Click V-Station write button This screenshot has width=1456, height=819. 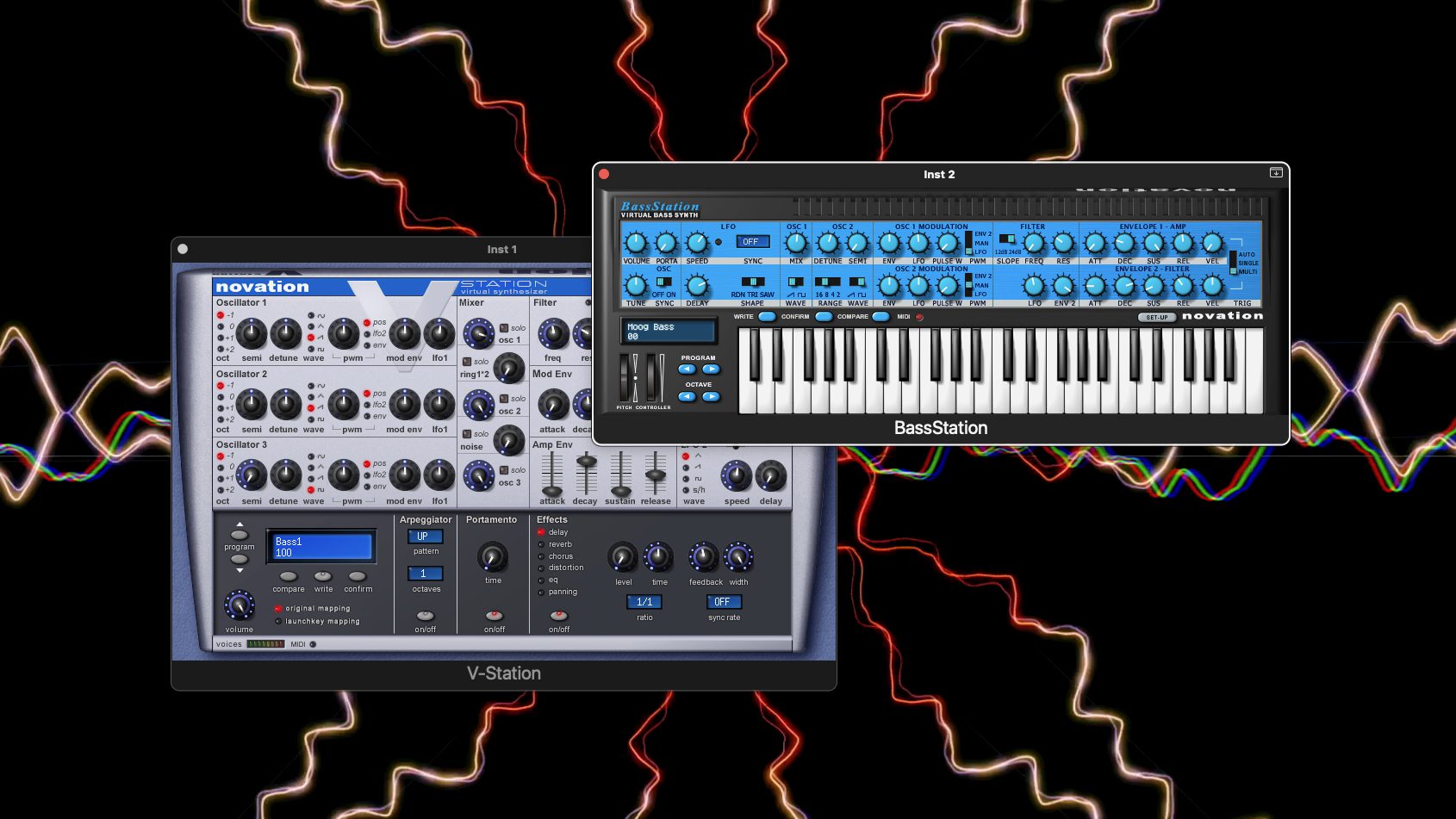point(323,576)
